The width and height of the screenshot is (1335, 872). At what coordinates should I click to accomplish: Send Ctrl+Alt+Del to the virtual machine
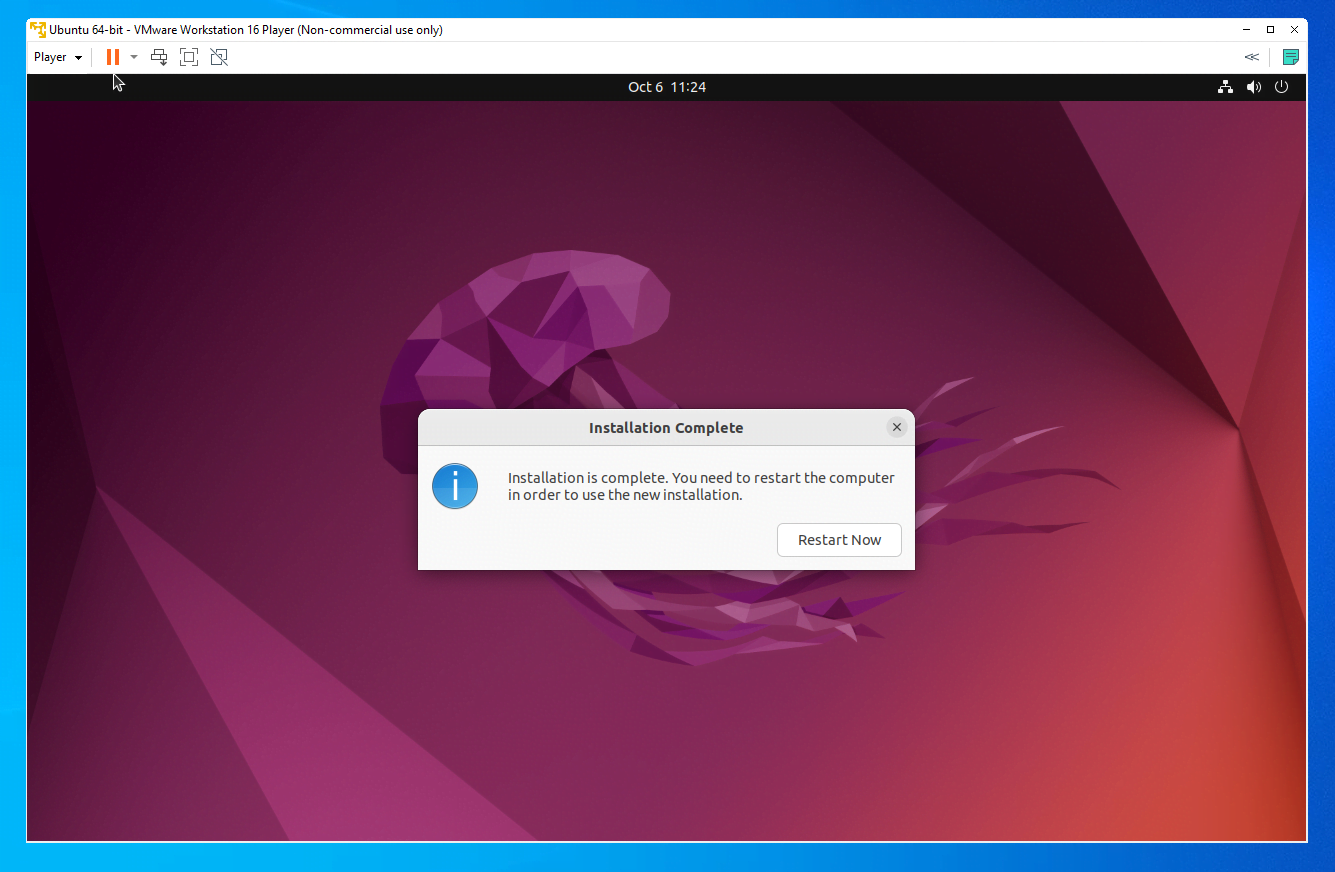pos(159,57)
